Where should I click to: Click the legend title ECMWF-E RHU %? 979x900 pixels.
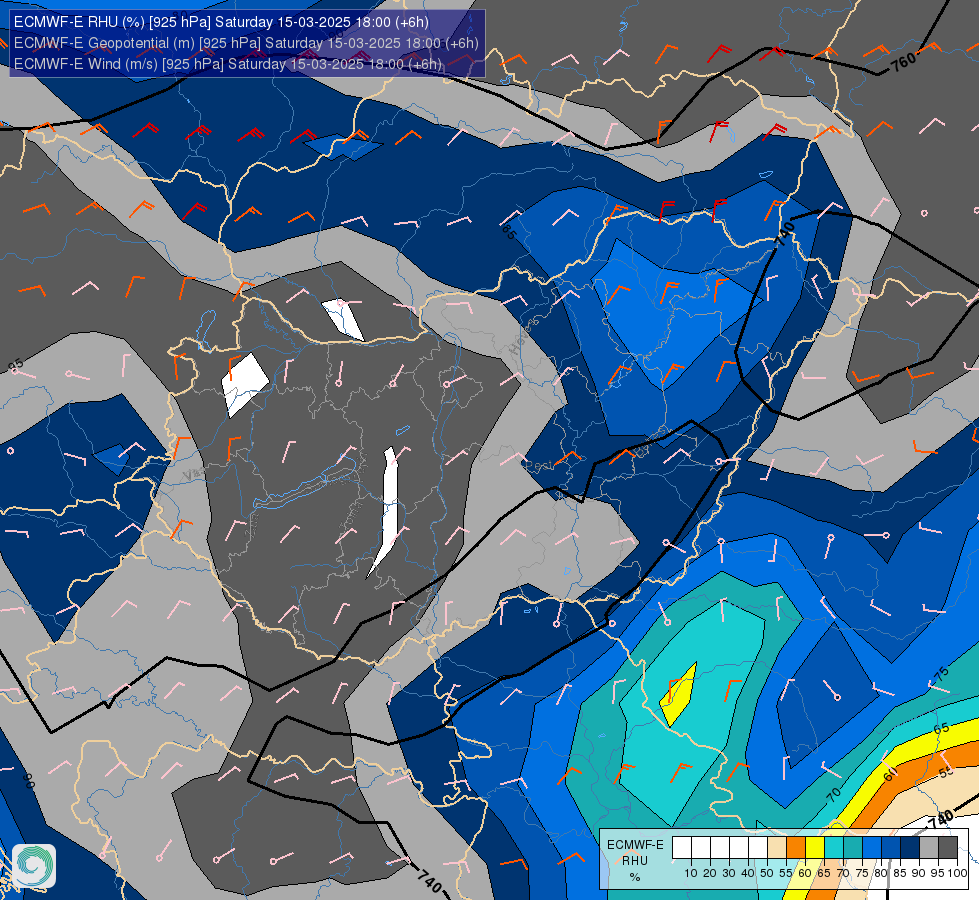click(635, 860)
